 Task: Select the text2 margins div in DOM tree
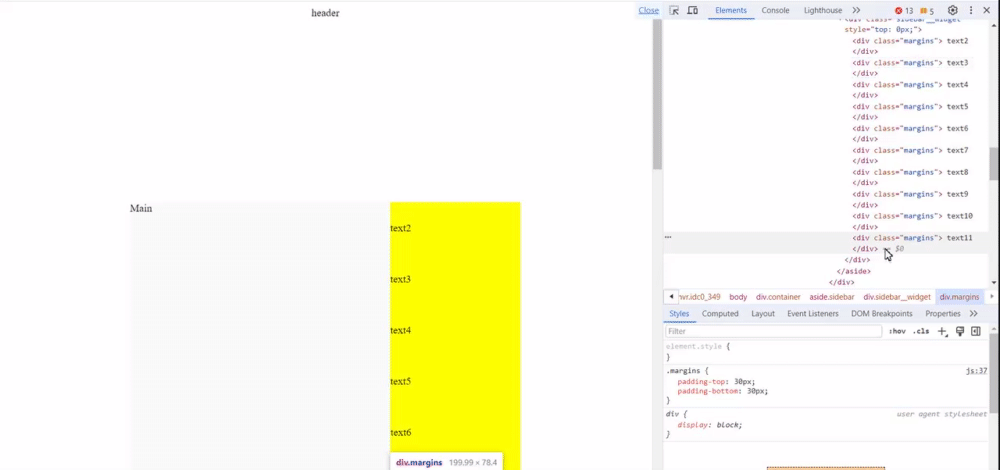coord(910,41)
